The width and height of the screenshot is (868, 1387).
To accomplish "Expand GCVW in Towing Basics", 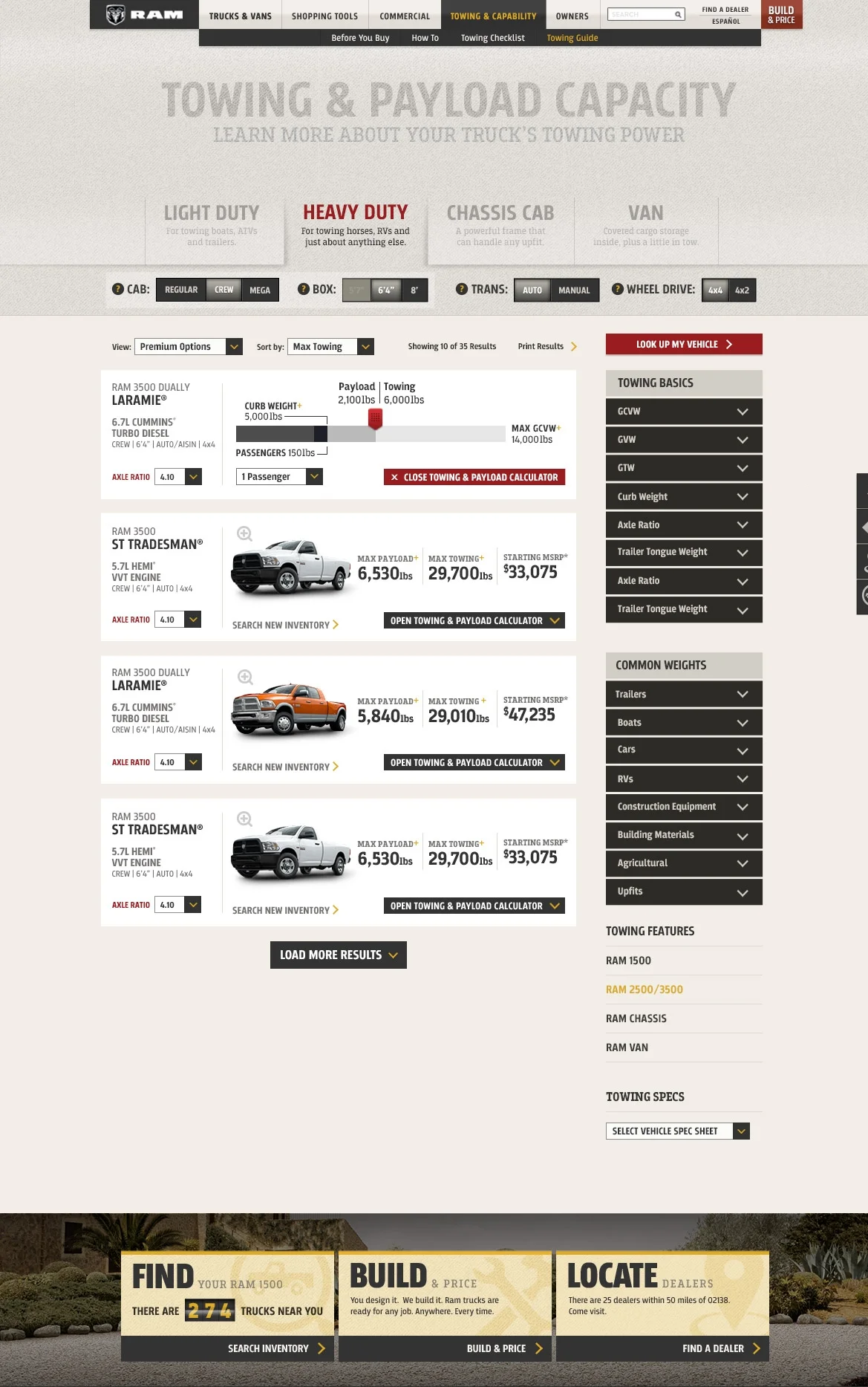I will click(x=684, y=412).
